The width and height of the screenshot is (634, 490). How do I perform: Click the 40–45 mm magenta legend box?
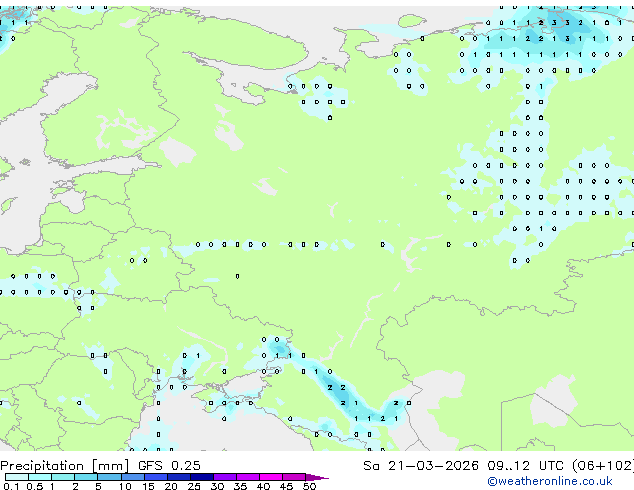(271, 477)
